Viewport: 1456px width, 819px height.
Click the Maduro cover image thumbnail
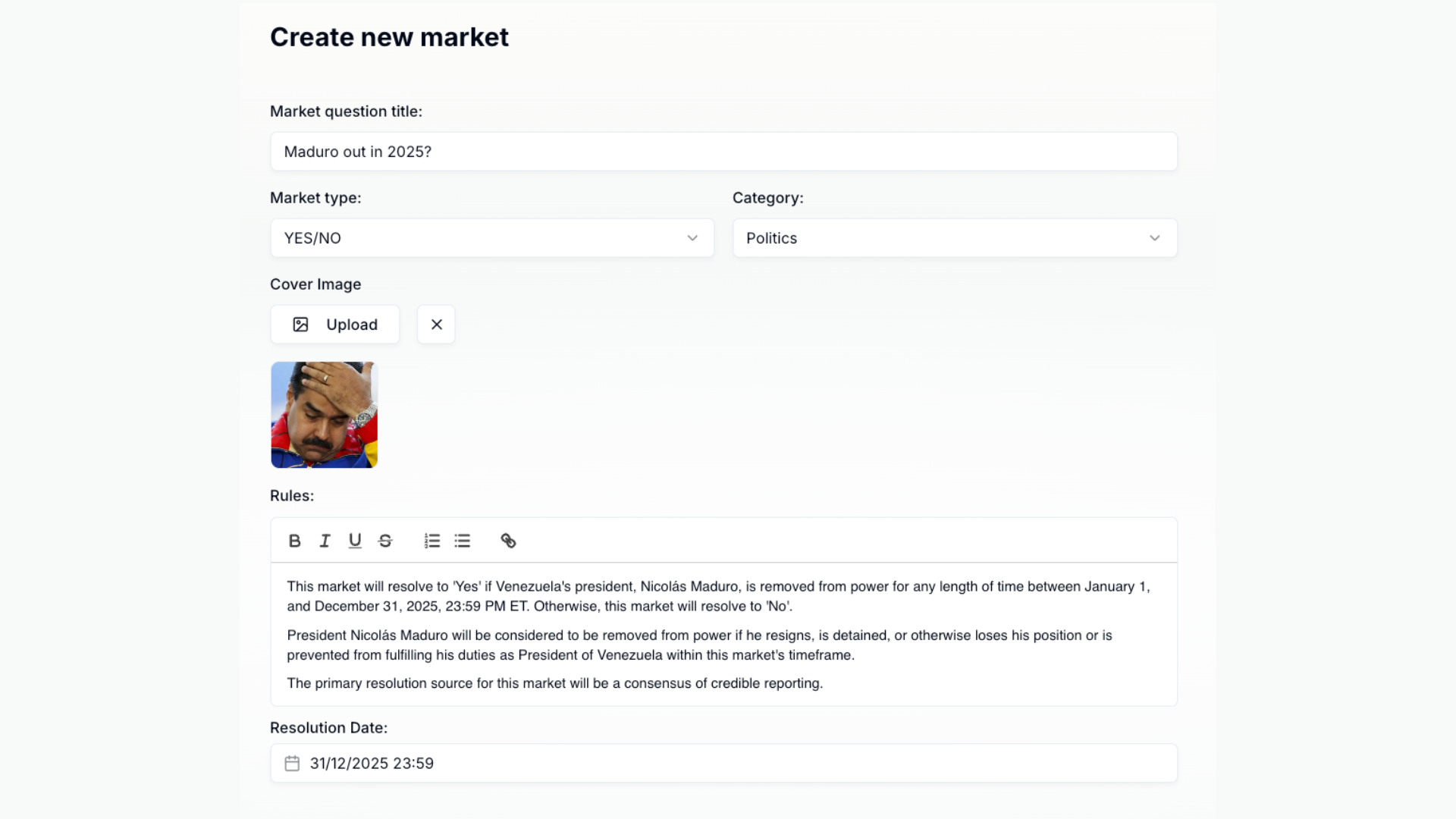(325, 415)
